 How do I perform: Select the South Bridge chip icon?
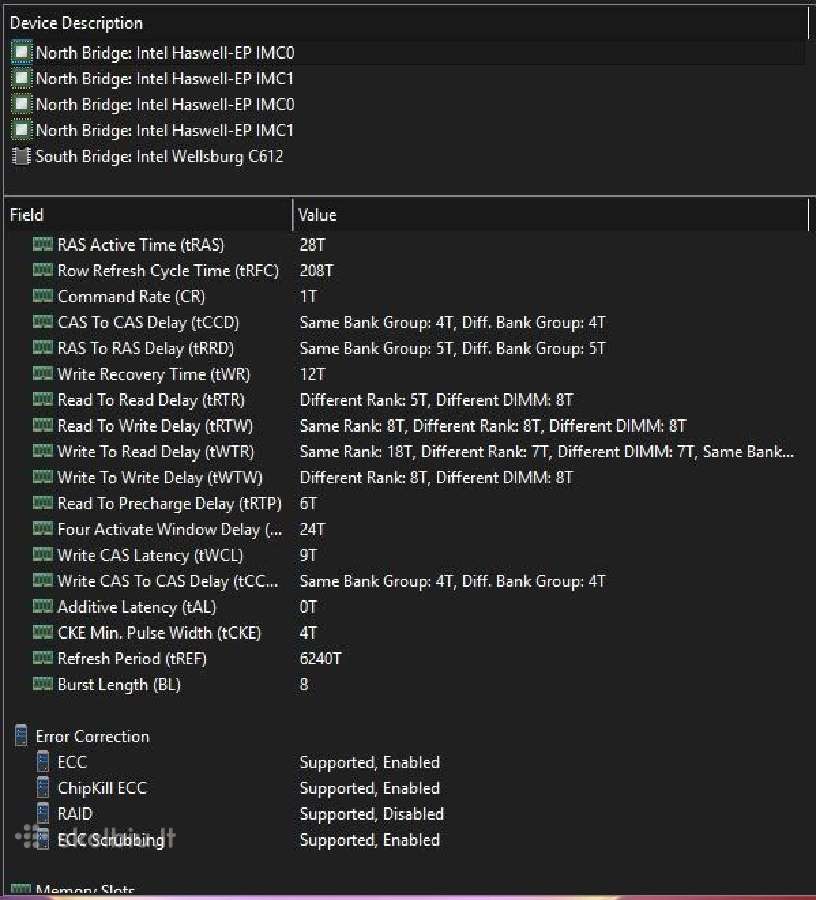[x=21, y=156]
